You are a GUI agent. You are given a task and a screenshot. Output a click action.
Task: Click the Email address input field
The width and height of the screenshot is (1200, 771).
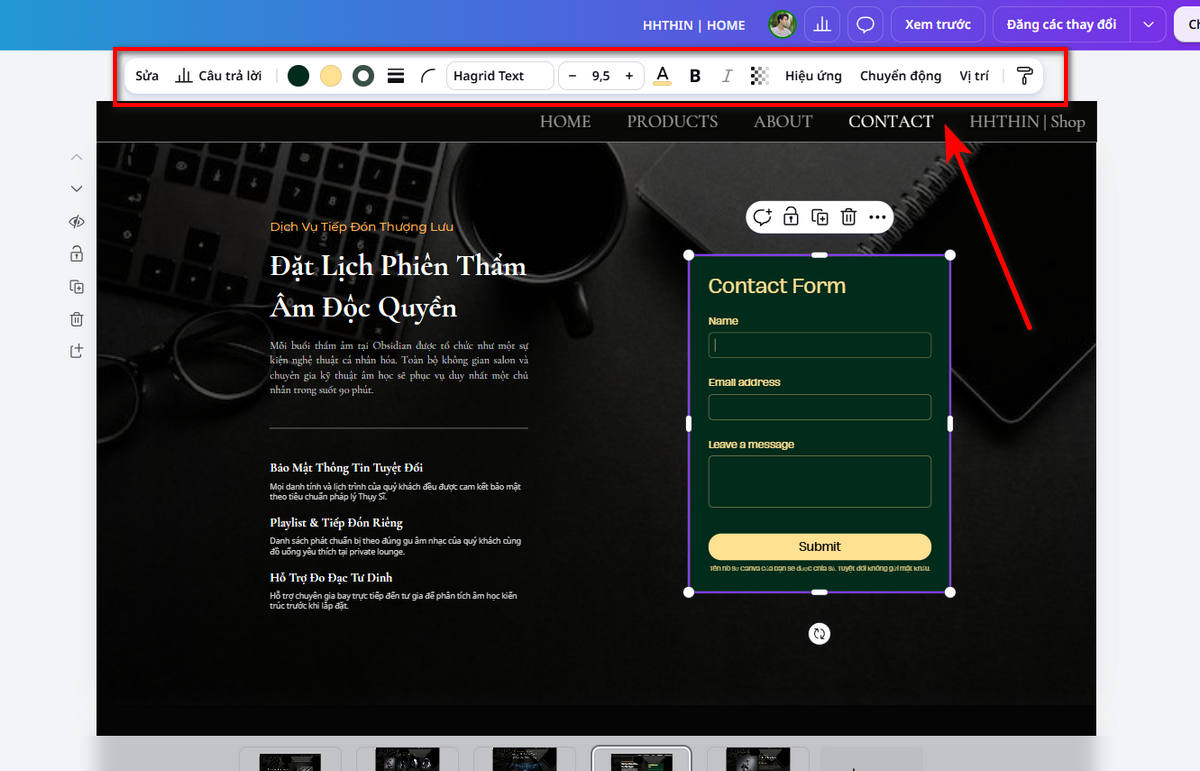point(820,407)
